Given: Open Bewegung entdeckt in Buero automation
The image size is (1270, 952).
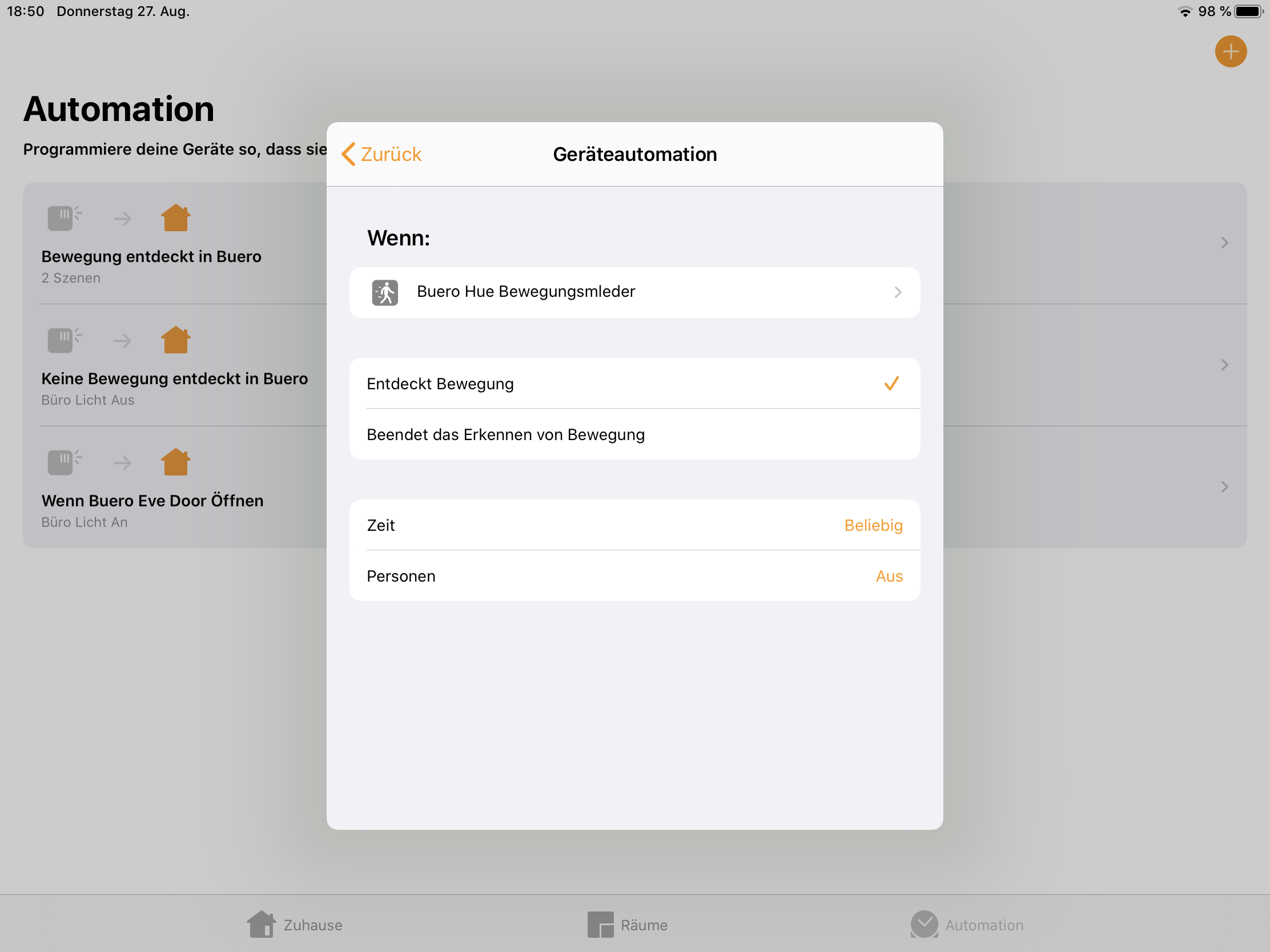Looking at the screenshot, I should (x=151, y=256).
